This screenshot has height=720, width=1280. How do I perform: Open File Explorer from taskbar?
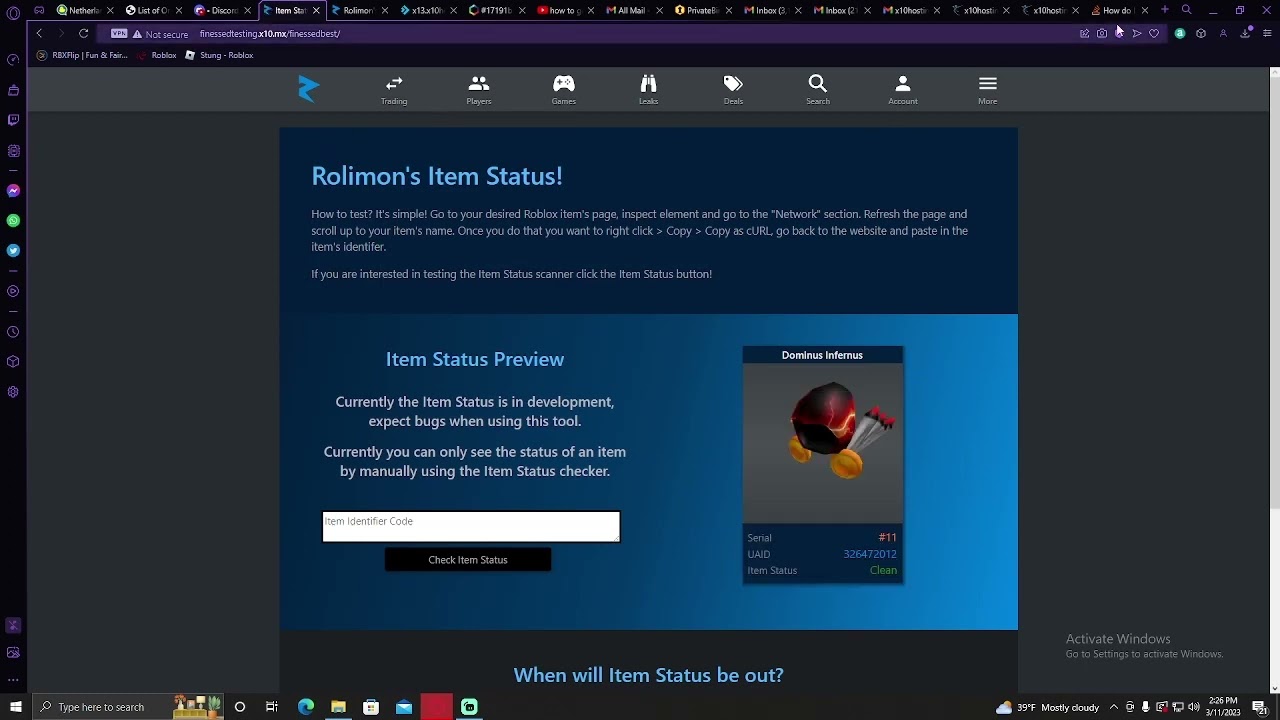(339, 707)
